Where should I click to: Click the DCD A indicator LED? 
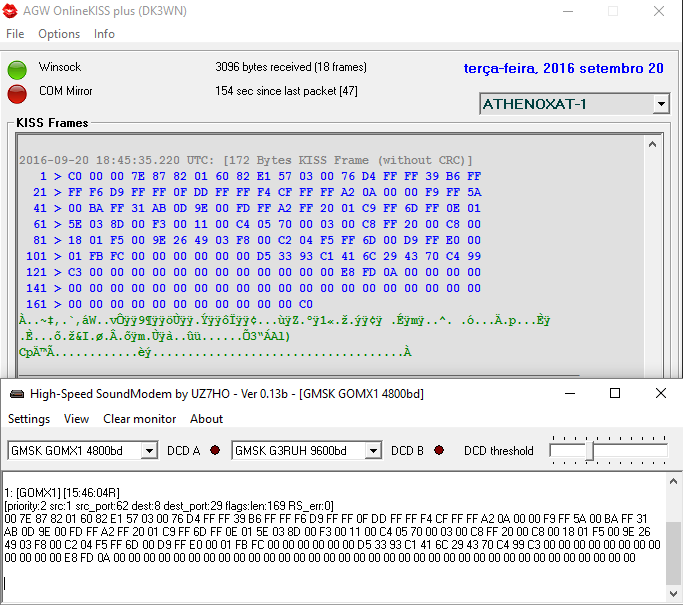[215, 450]
